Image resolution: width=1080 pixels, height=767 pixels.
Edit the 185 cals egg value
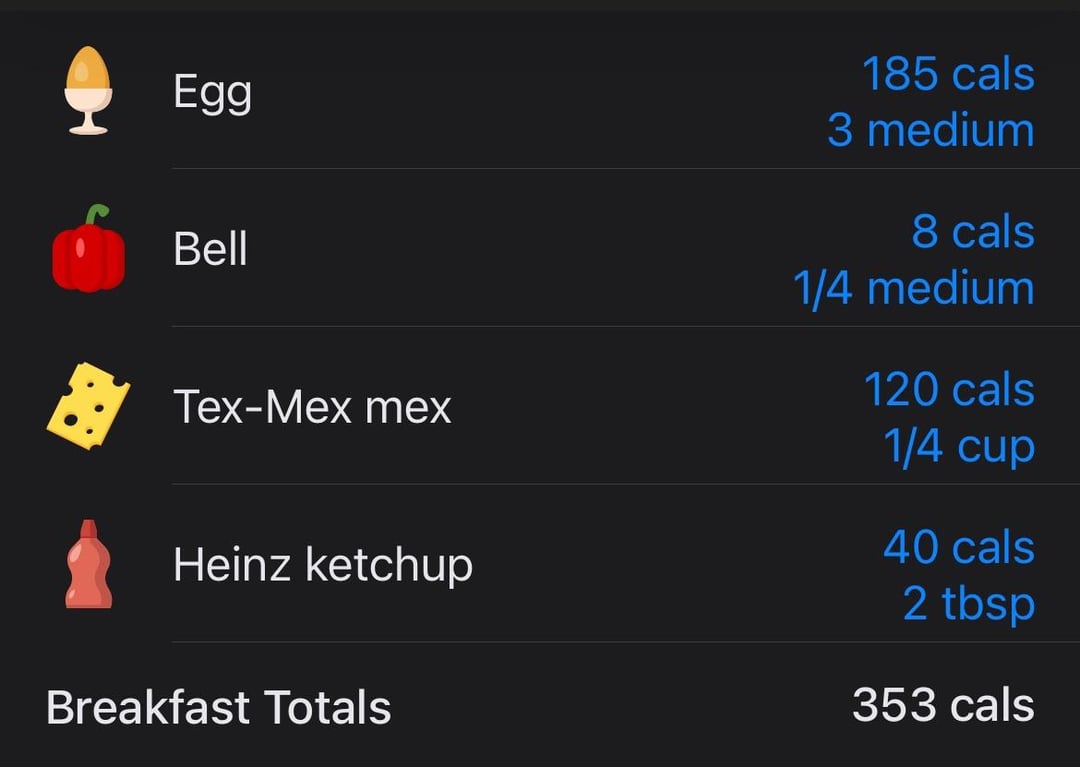pos(948,74)
